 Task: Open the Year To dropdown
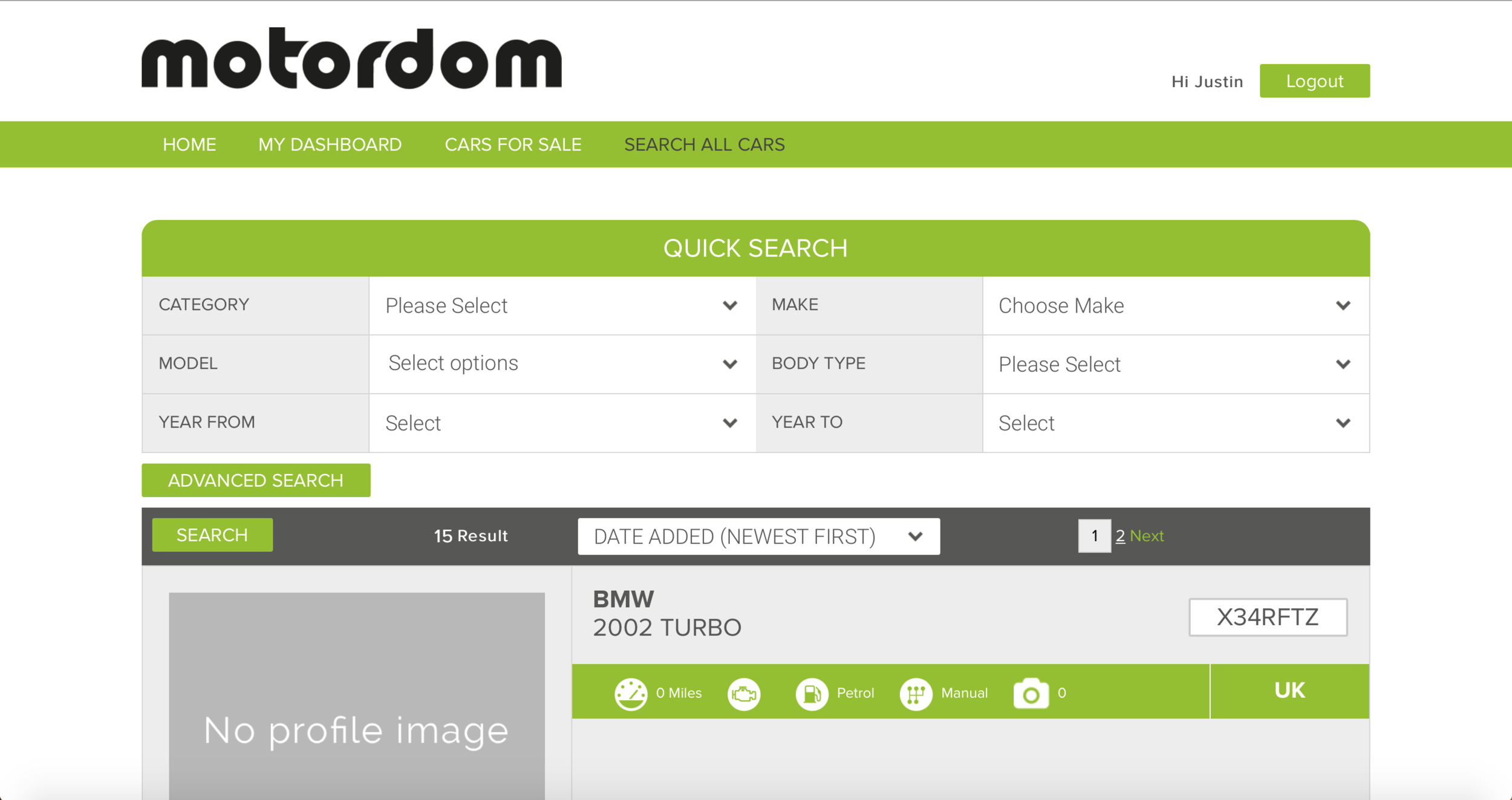tap(1176, 423)
